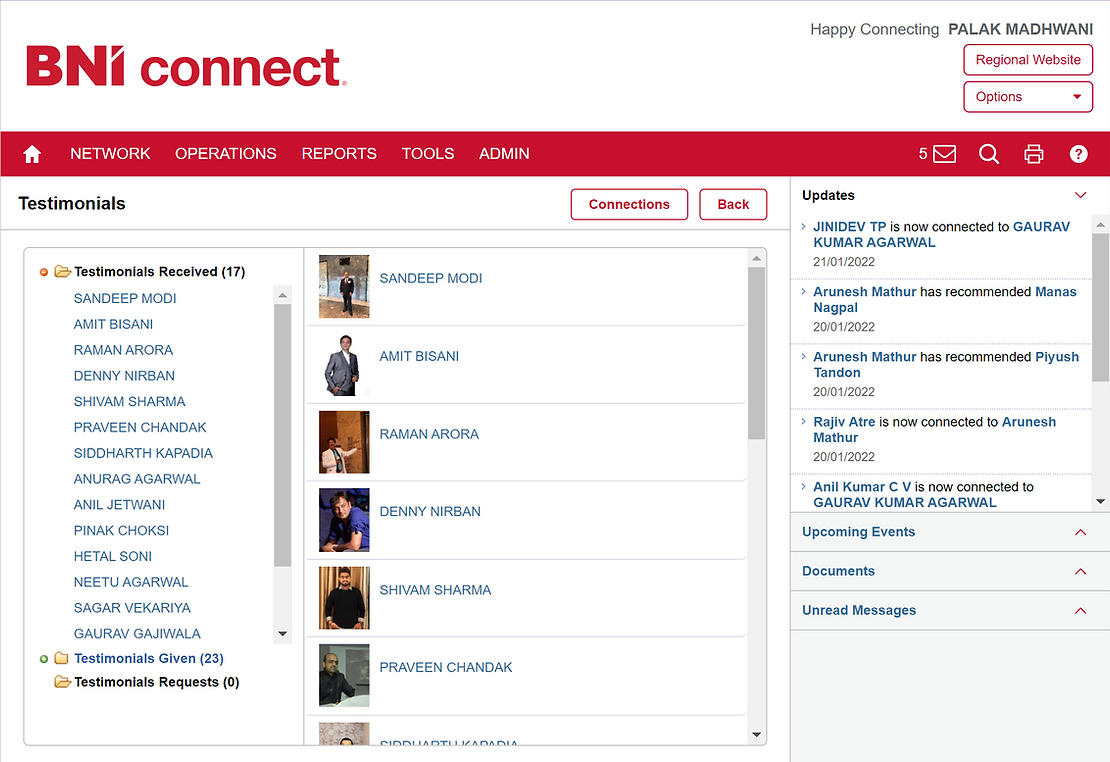Screen dimensions: 1110x762
Task: Click the Testimonials Received folder icon
Action: pyautogui.click(x=62, y=271)
